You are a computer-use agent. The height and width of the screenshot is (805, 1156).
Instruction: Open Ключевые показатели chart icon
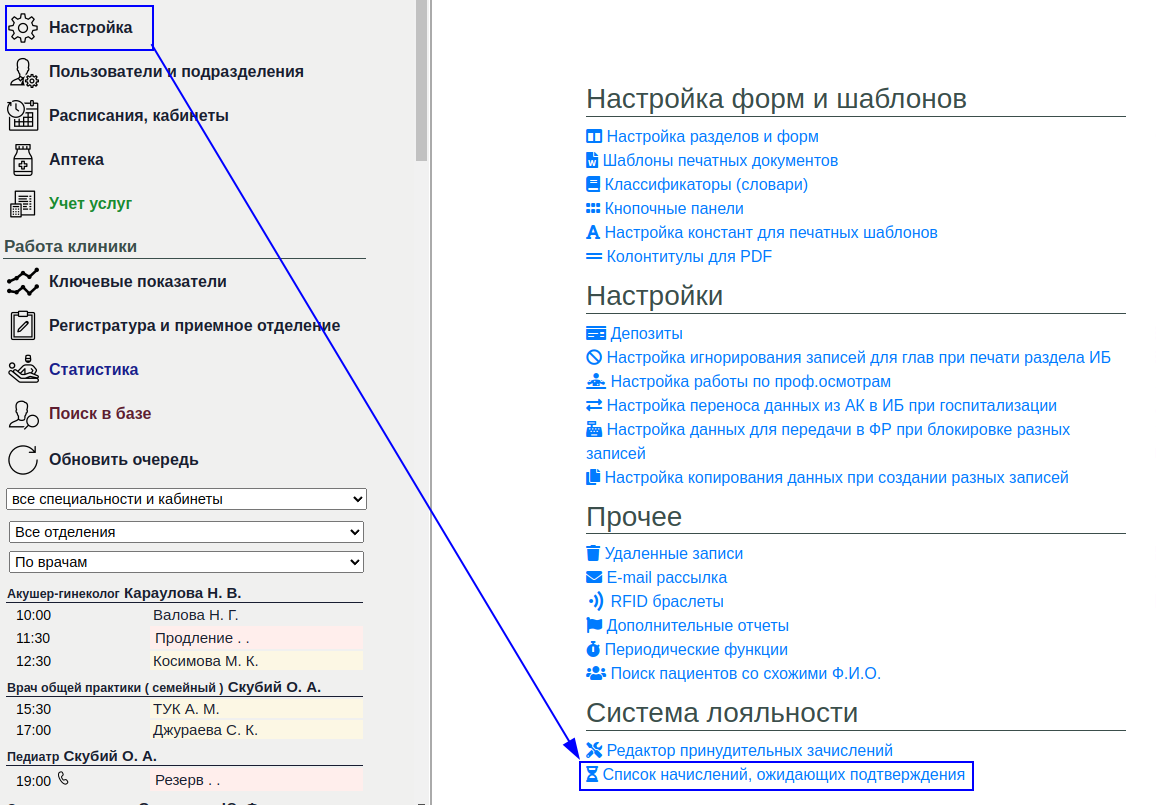click(x=23, y=282)
